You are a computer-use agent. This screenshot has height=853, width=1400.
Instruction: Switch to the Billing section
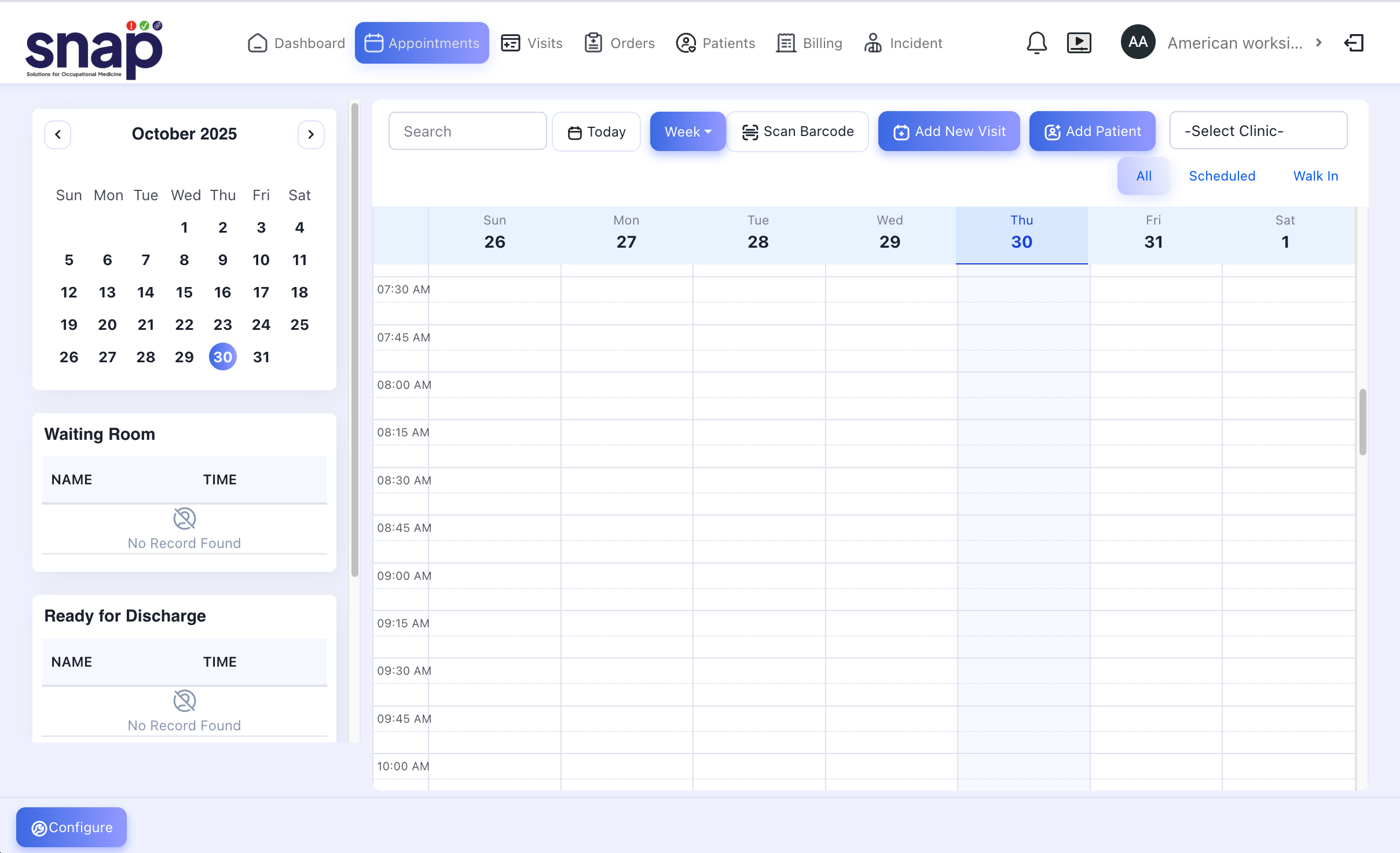coord(809,43)
